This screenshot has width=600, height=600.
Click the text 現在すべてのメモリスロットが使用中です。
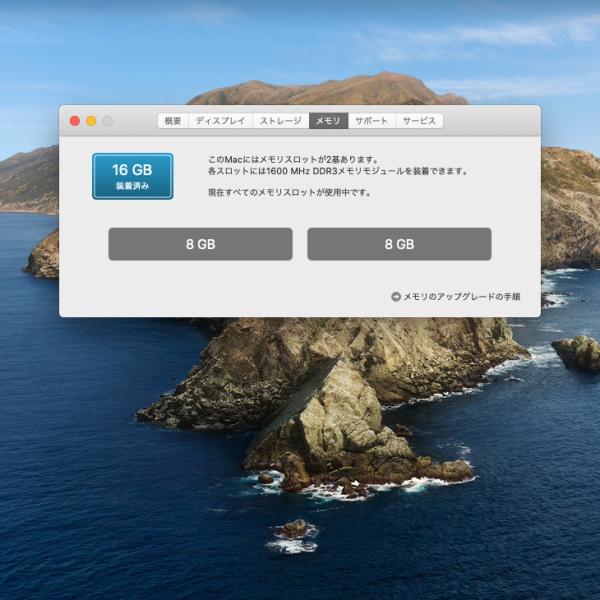(289, 192)
